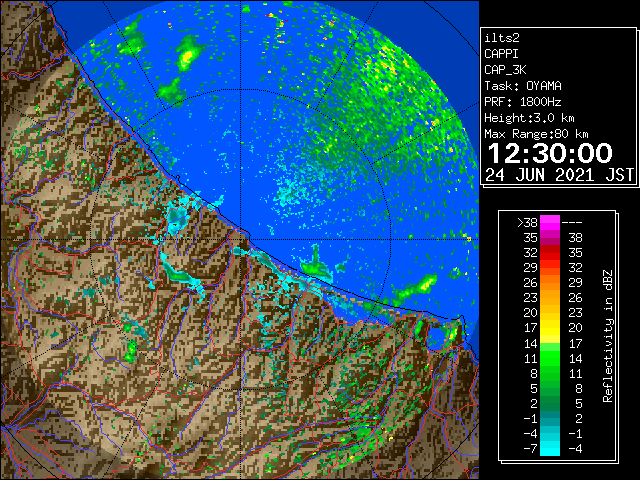Pick the dark green 2–5 dBZ legend band

click(550, 404)
